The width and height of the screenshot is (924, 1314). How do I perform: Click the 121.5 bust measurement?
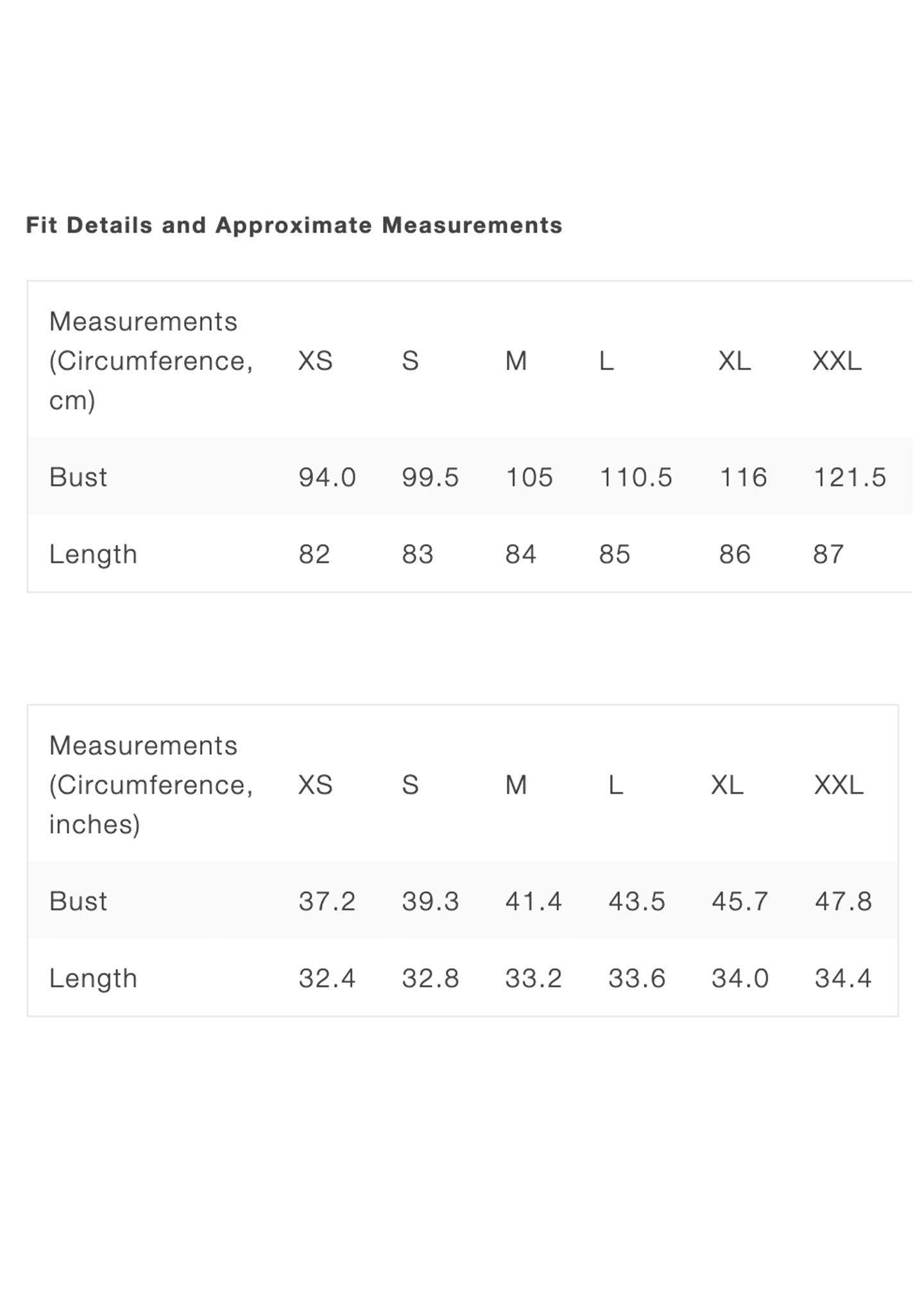coord(850,477)
